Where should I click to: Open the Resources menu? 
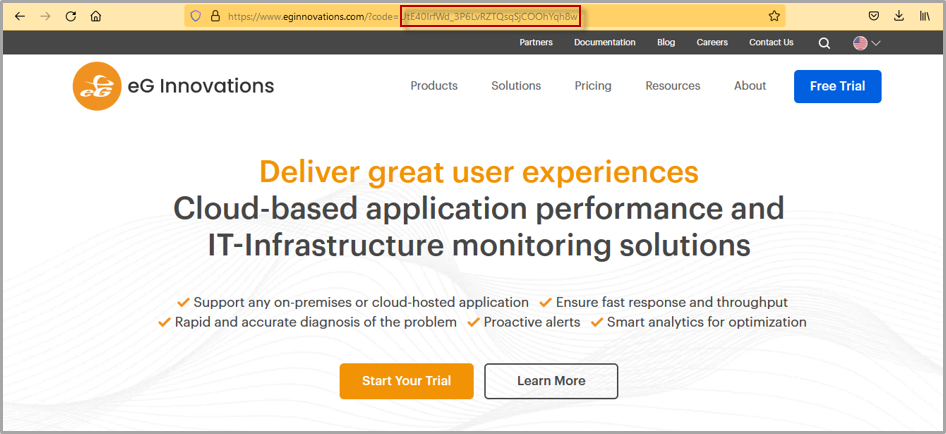click(673, 86)
